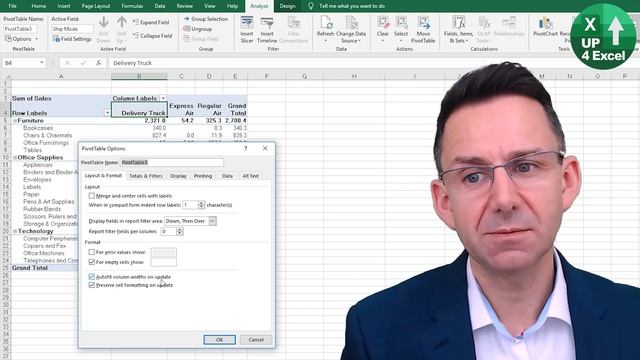Collapse the Office Supplies group

pos(15,158)
